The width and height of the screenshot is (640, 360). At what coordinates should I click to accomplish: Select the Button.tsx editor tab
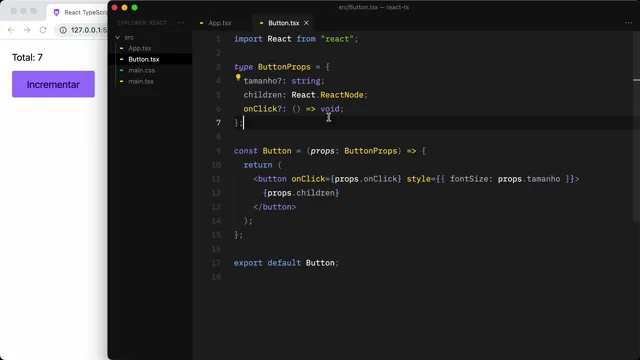(283, 23)
